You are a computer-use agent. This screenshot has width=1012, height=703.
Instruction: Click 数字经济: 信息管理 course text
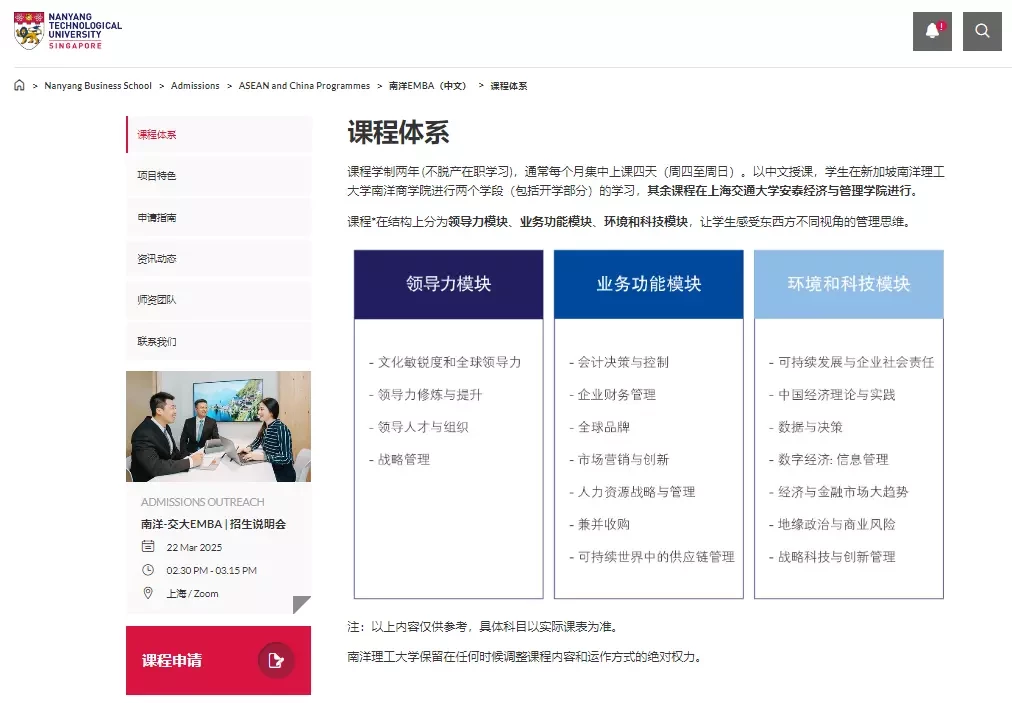(x=833, y=460)
